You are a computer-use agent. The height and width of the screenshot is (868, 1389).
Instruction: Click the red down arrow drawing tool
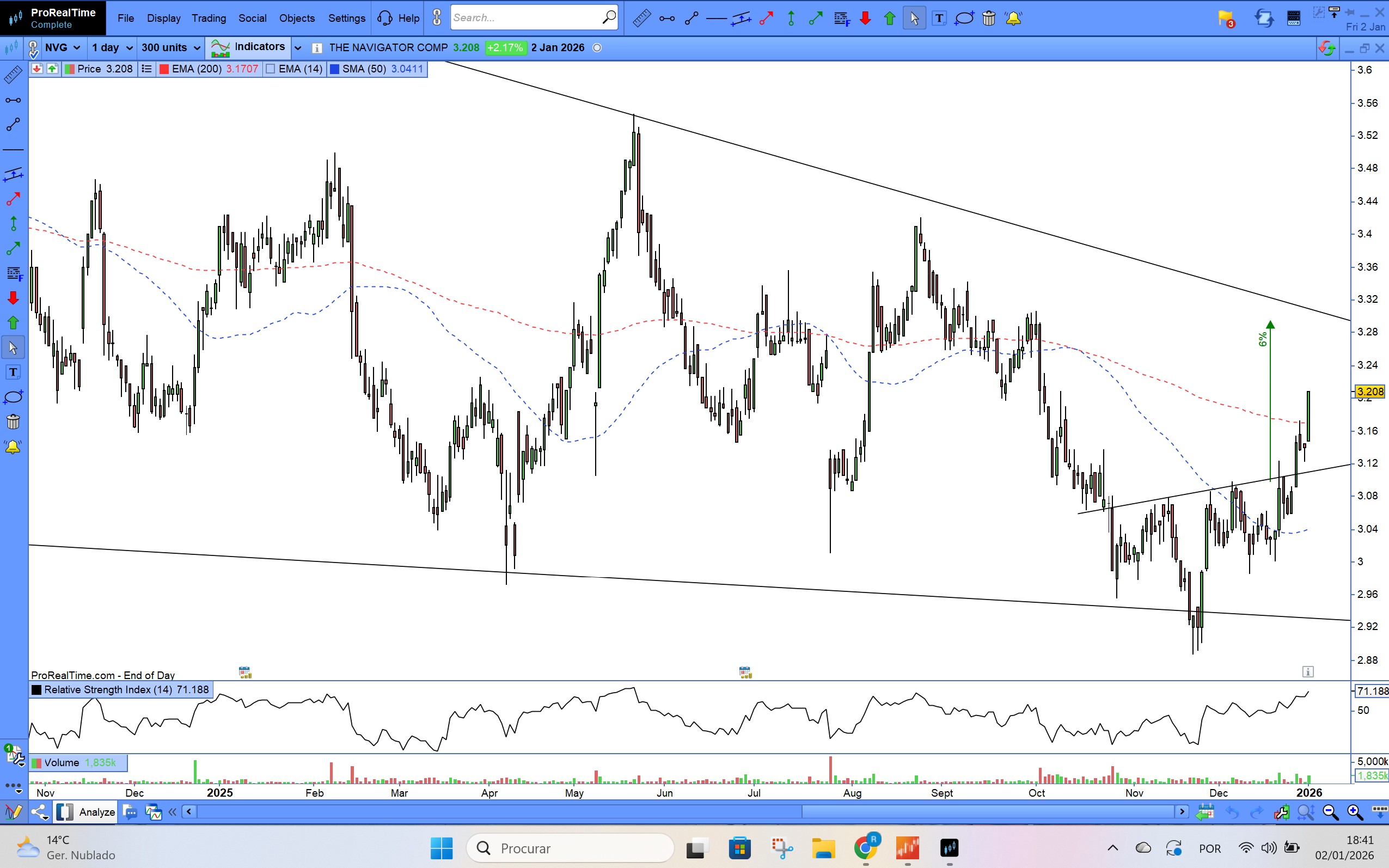(866, 19)
